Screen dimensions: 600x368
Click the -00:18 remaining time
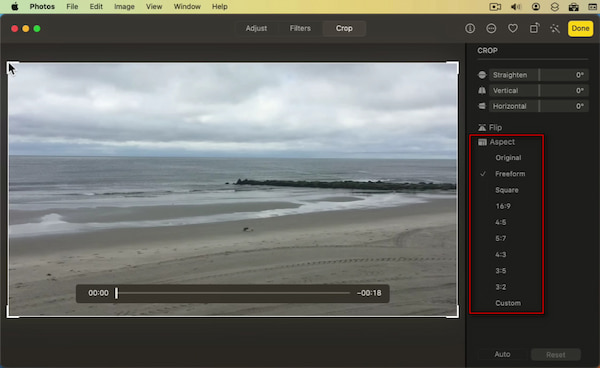369,293
